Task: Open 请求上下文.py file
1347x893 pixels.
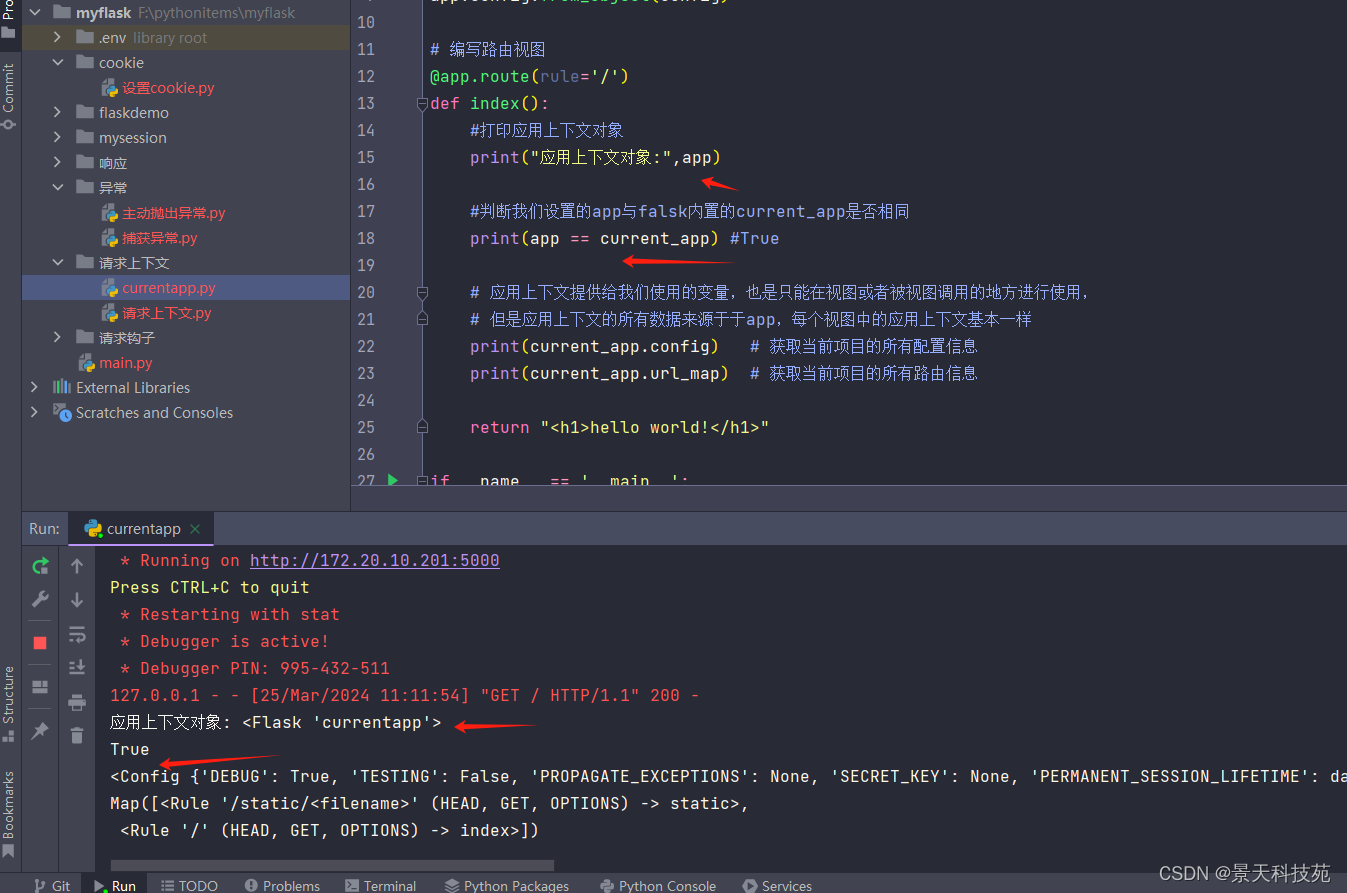Action: point(167,313)
